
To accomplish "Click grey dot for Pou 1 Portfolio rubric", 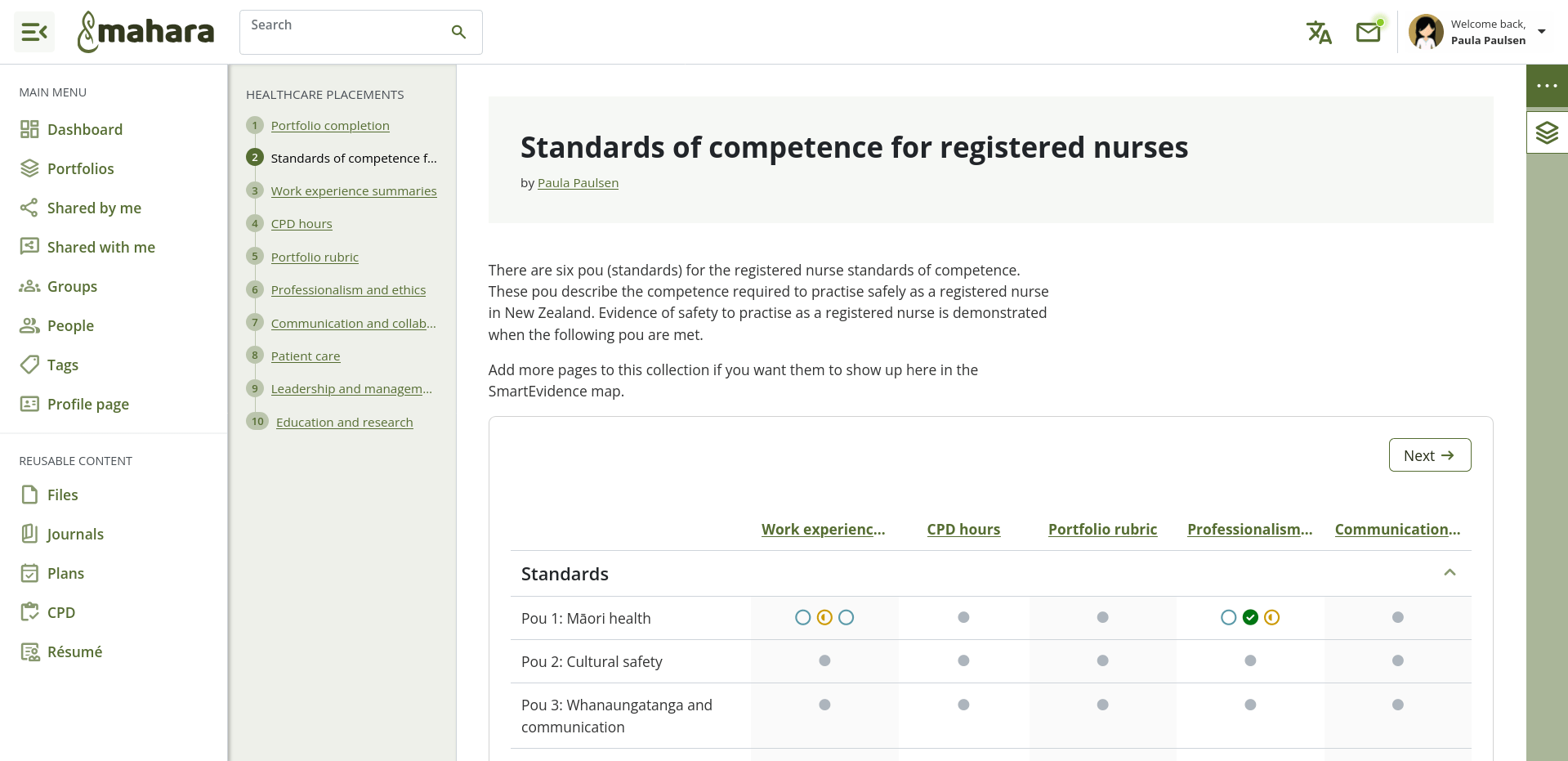I will point(1103,617).
